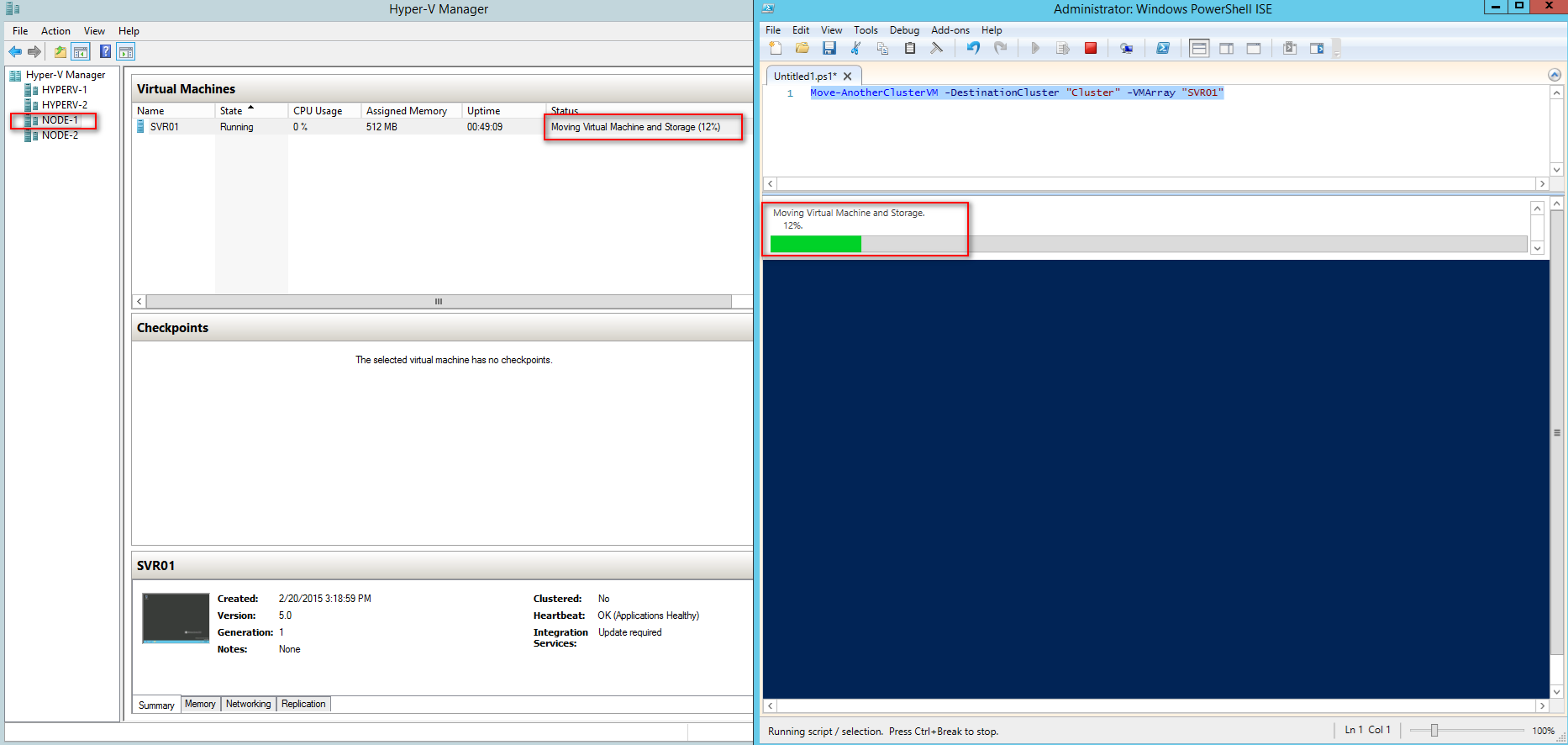Select Show Script Pane Right layout icon
Viewport: 1568px width, 745px height.
(x=1227, y=48)
